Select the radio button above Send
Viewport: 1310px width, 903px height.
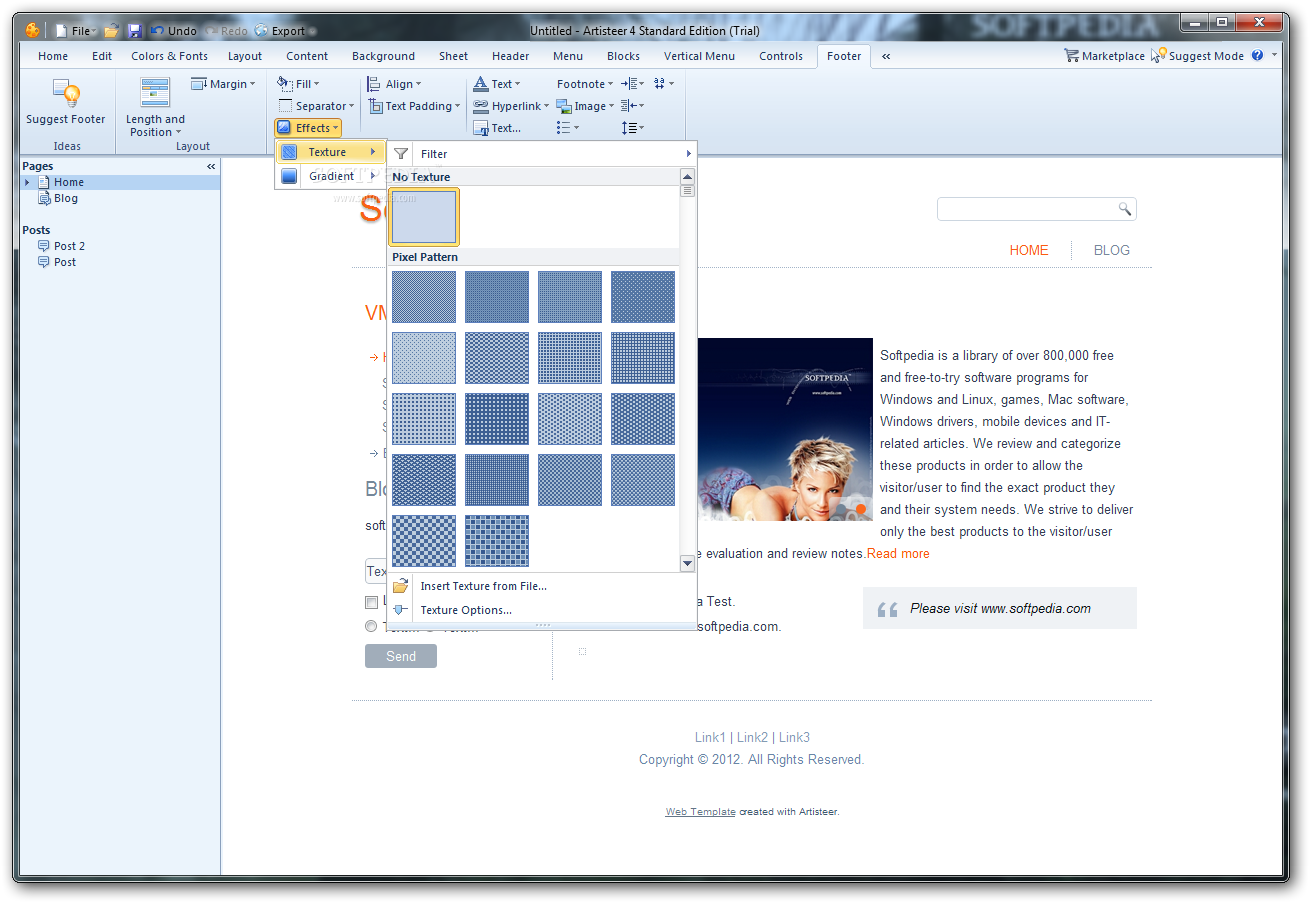[x=372, y=626]
